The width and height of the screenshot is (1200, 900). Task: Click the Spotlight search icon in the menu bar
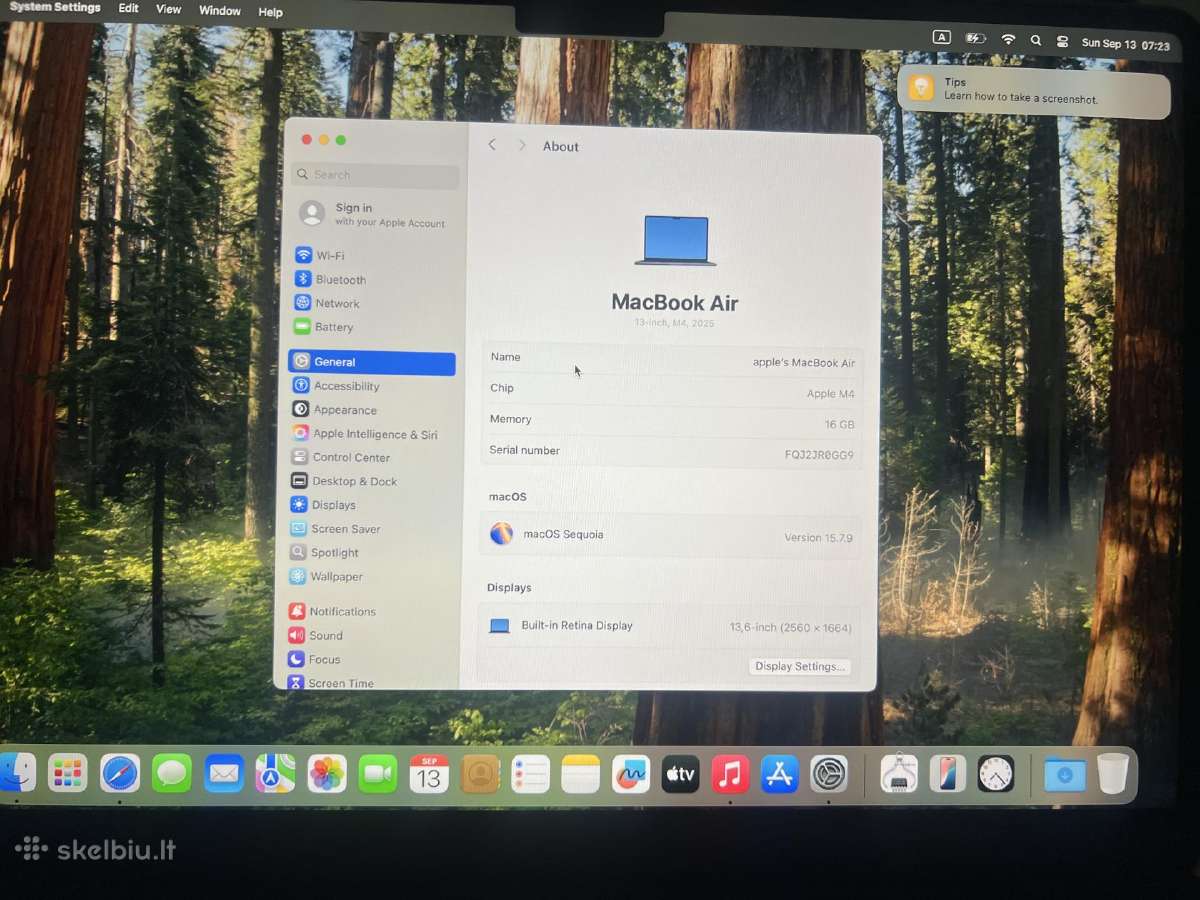pos(1036,40)
